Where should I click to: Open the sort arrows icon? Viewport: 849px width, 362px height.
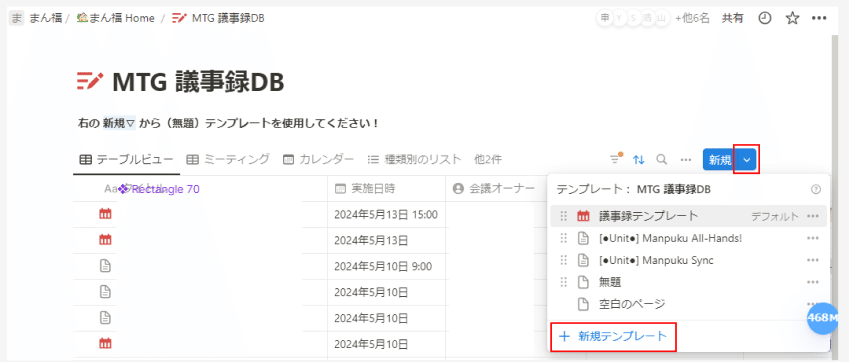tap(639, 160)
